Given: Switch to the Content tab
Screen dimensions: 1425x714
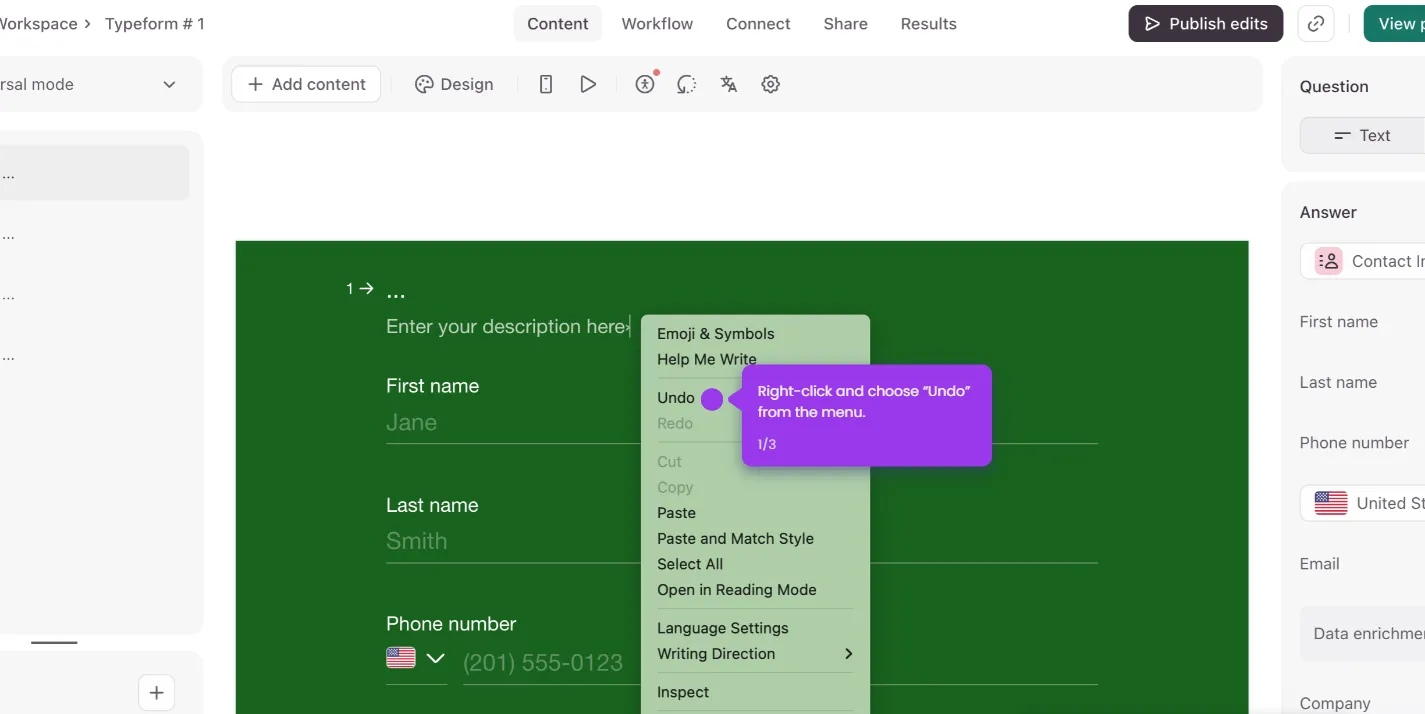Looking at the screenshot, I should (x=558, y=24).
